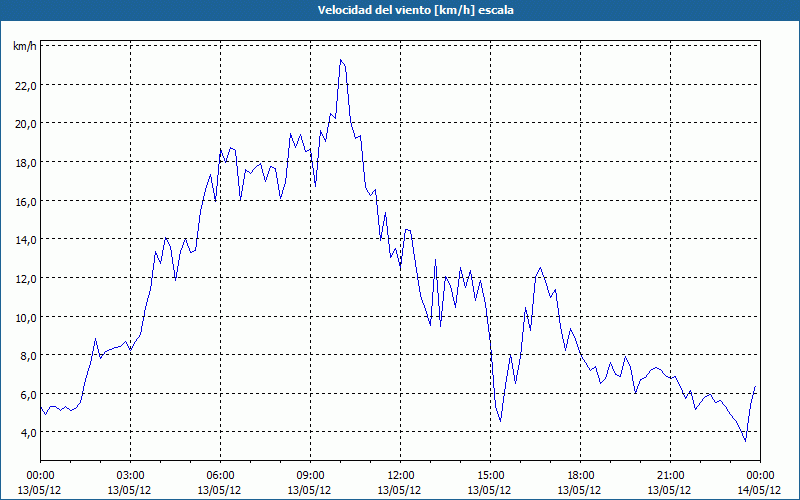Click the '03:00' time label
Image resolution: width=800 pixels, height=500 pixels.
[130, 476]
